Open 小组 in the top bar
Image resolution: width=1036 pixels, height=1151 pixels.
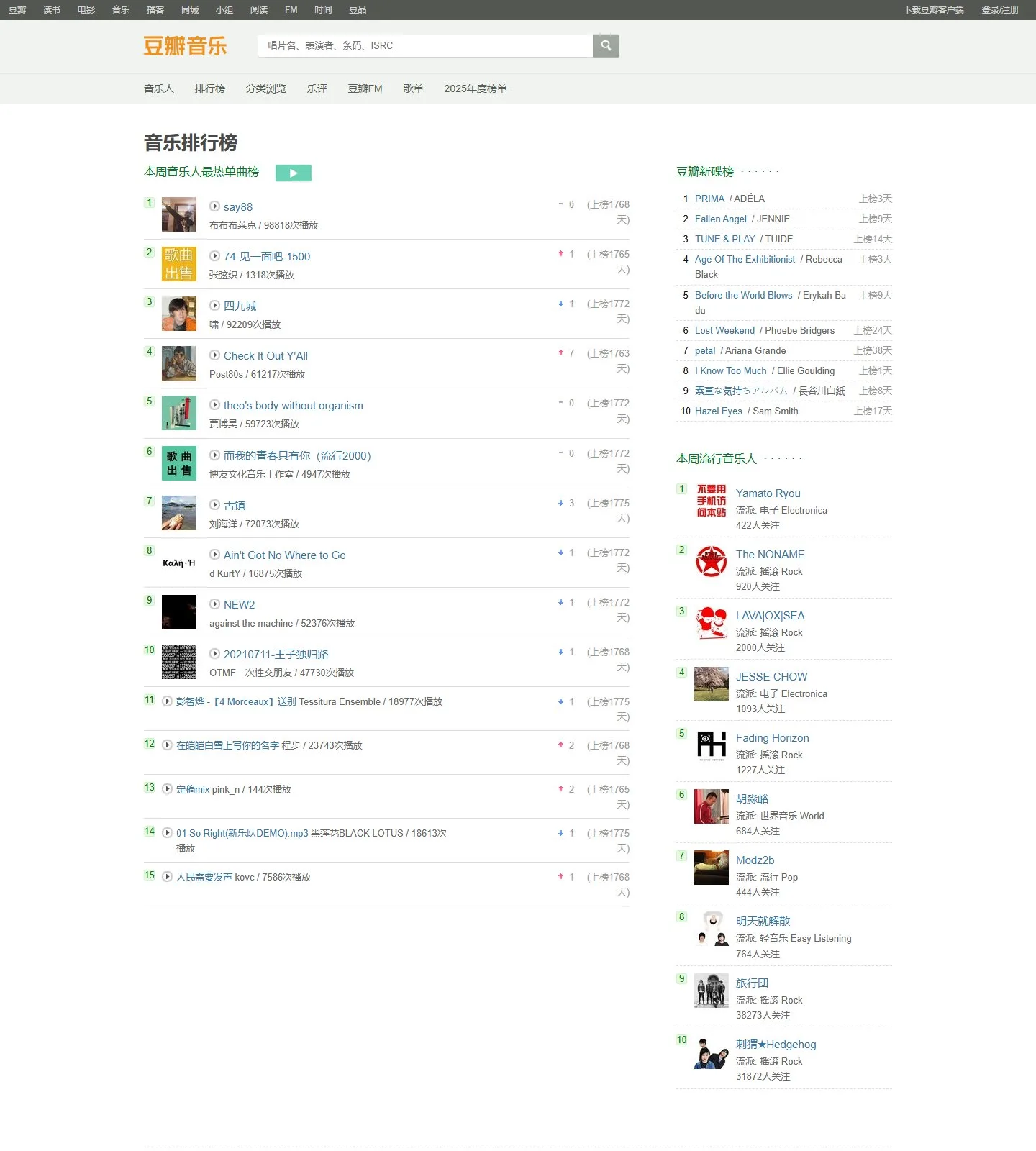point(224,10)
